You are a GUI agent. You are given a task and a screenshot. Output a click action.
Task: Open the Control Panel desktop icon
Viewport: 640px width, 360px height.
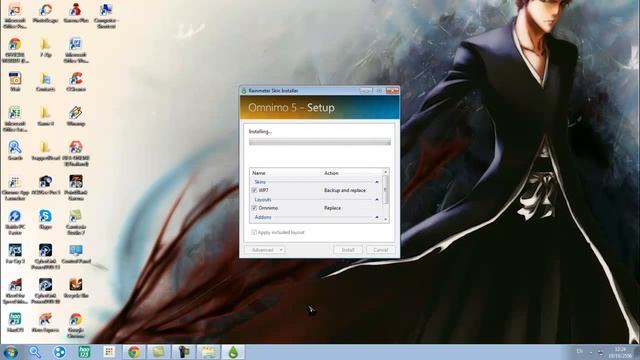[76, 254]
